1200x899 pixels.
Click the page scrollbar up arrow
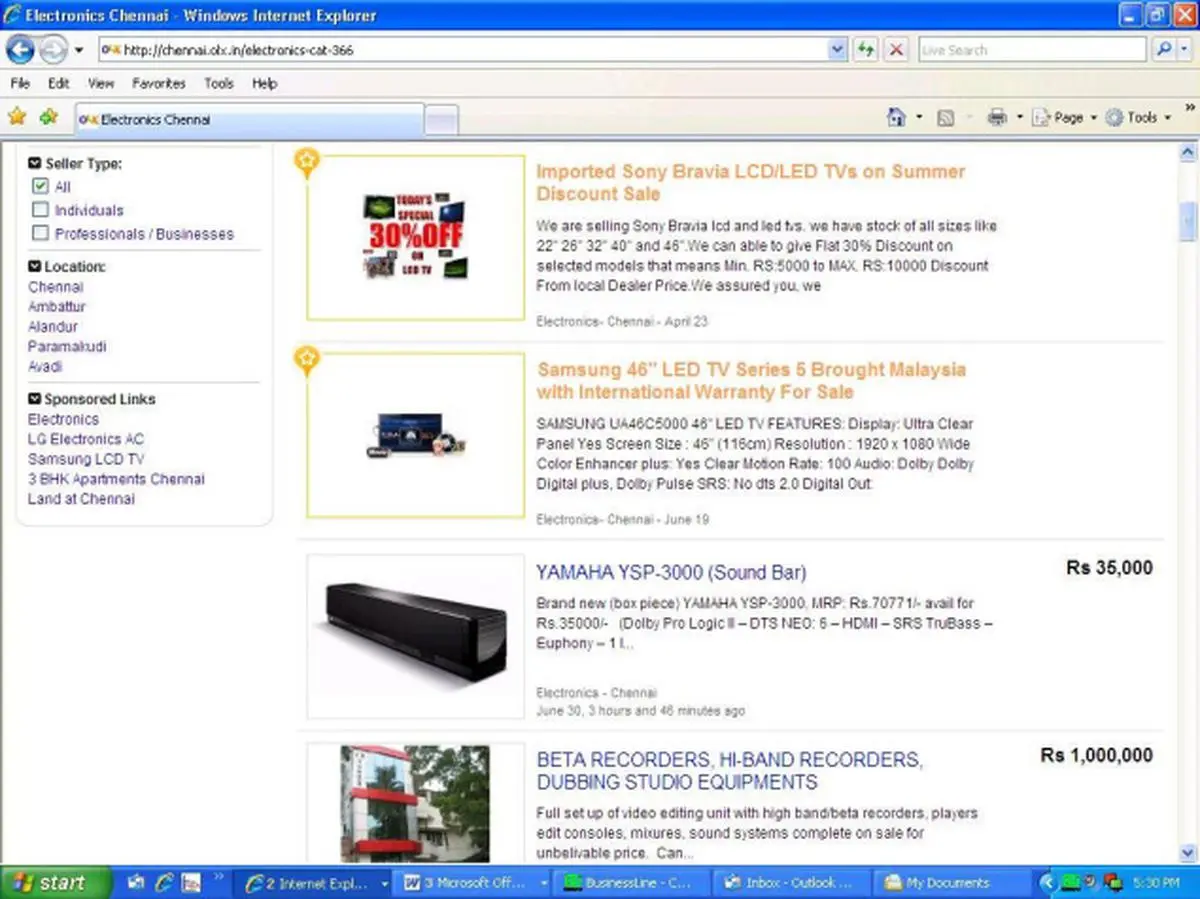1188,153
